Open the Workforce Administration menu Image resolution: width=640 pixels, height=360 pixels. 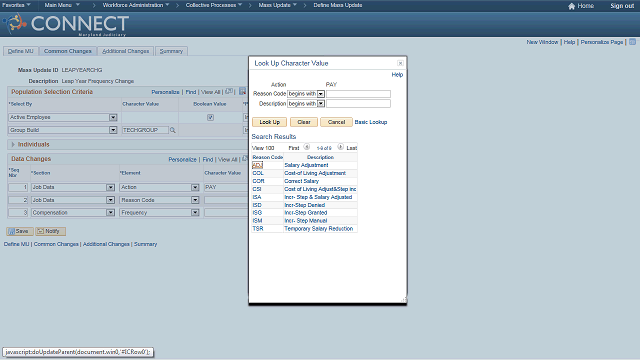(136, 5)
